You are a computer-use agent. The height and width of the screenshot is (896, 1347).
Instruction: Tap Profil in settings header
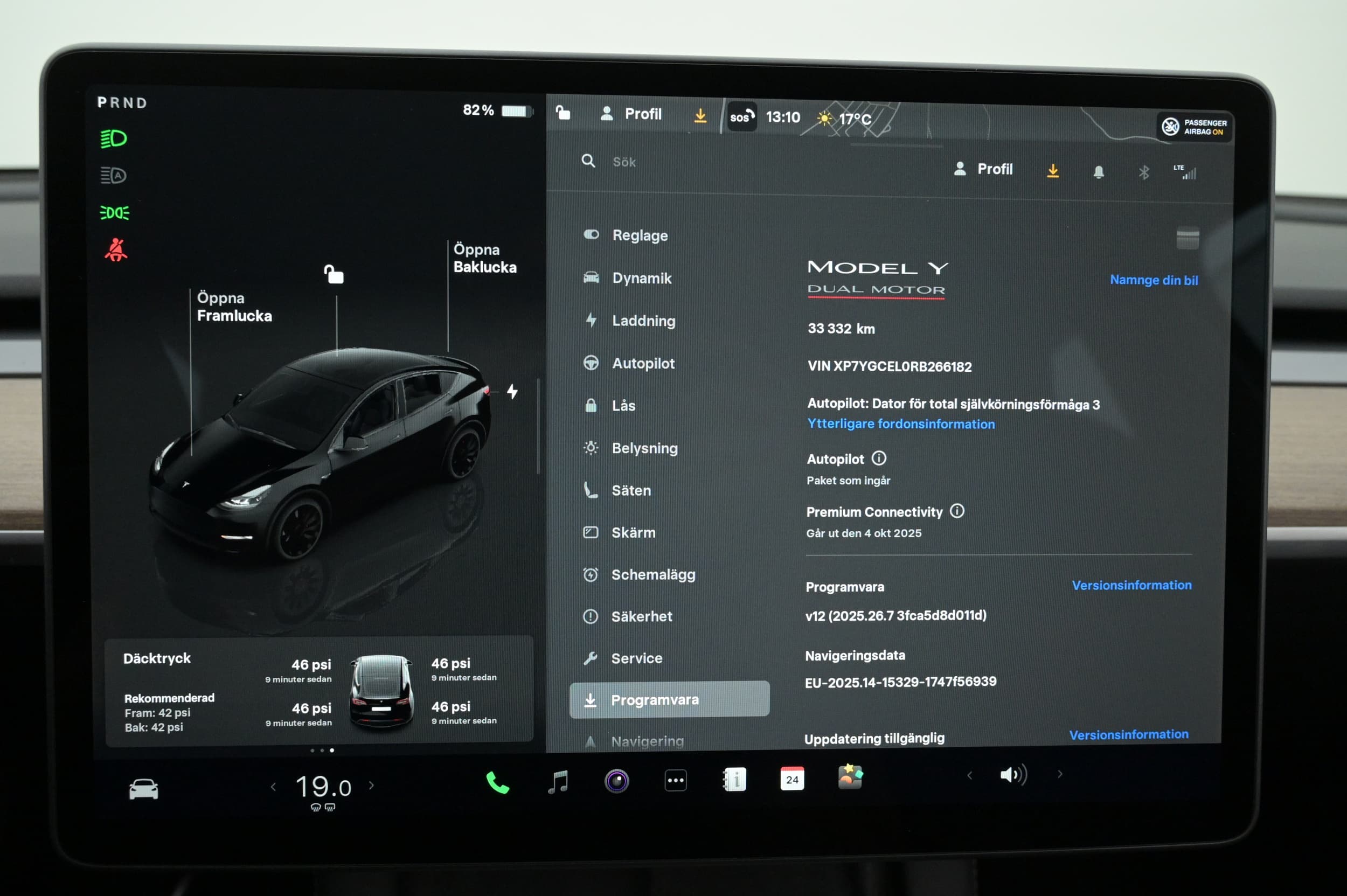coord(983,169)
